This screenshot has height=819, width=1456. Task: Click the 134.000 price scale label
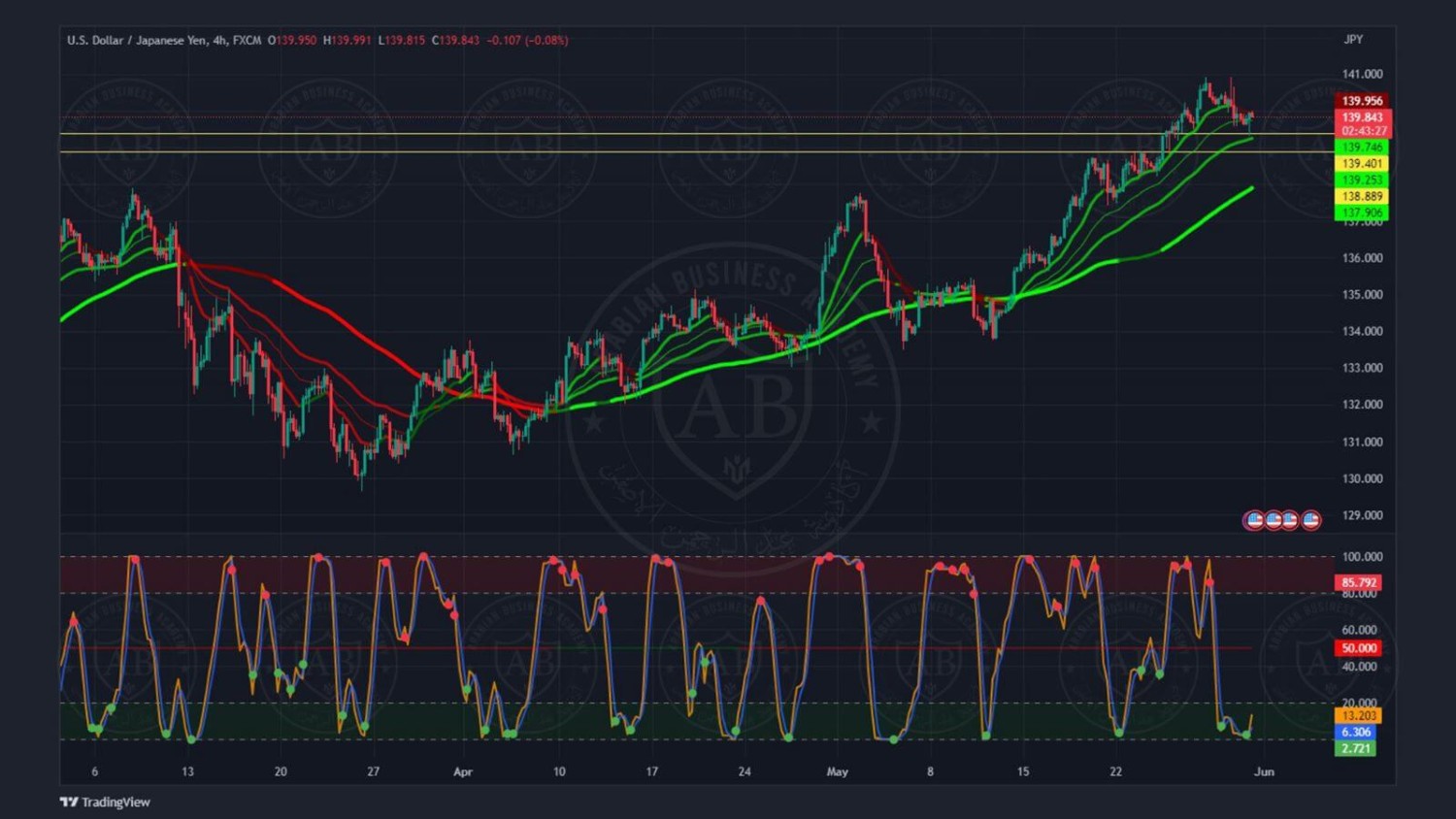click(1362, 331)
